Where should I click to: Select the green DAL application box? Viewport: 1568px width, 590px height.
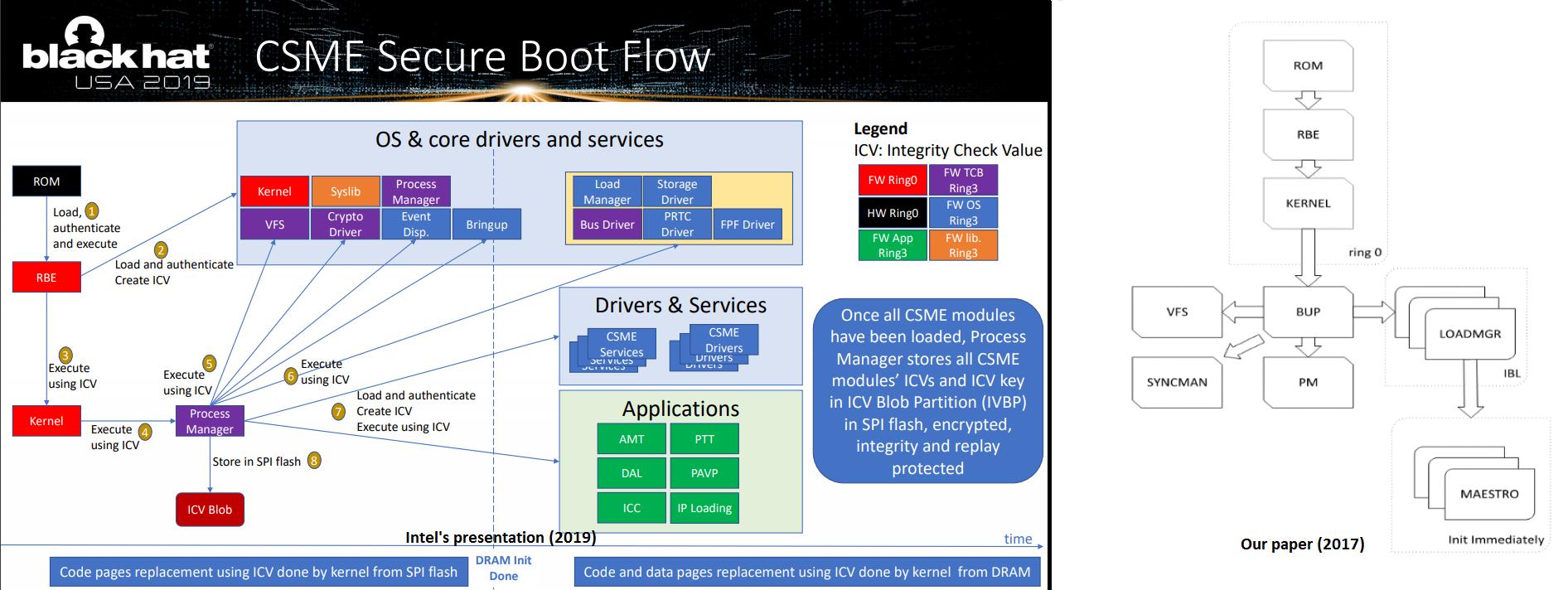[x=632, y=473]
